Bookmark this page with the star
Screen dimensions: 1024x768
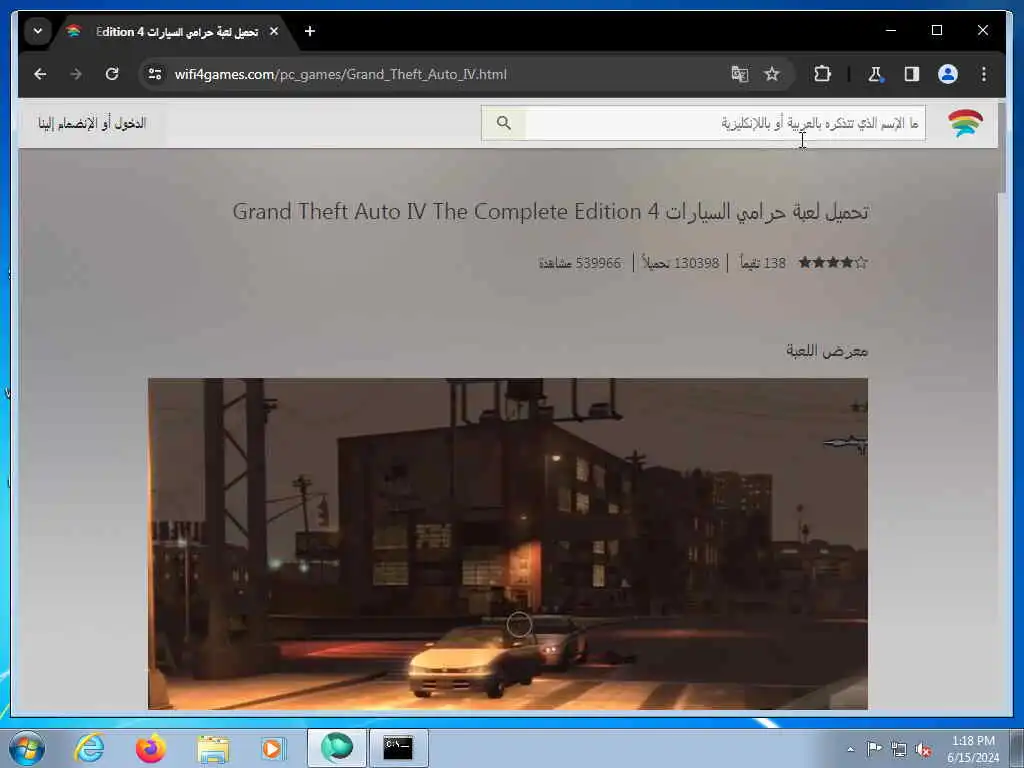pyautogui.click(x=772, y=74)
